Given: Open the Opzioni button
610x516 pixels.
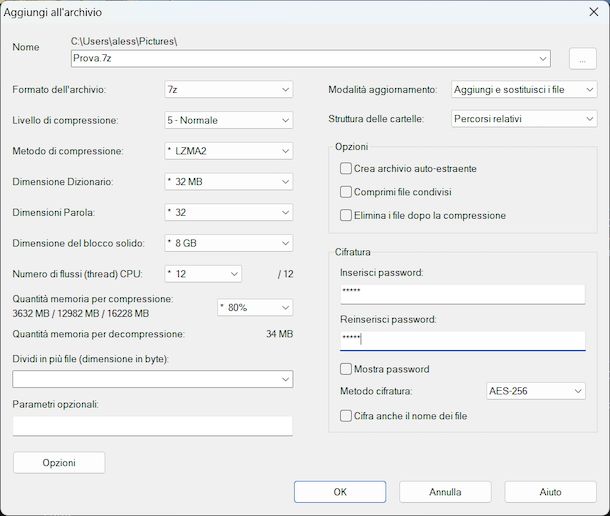Looking at the screenshot, I should tap(59, 463).
